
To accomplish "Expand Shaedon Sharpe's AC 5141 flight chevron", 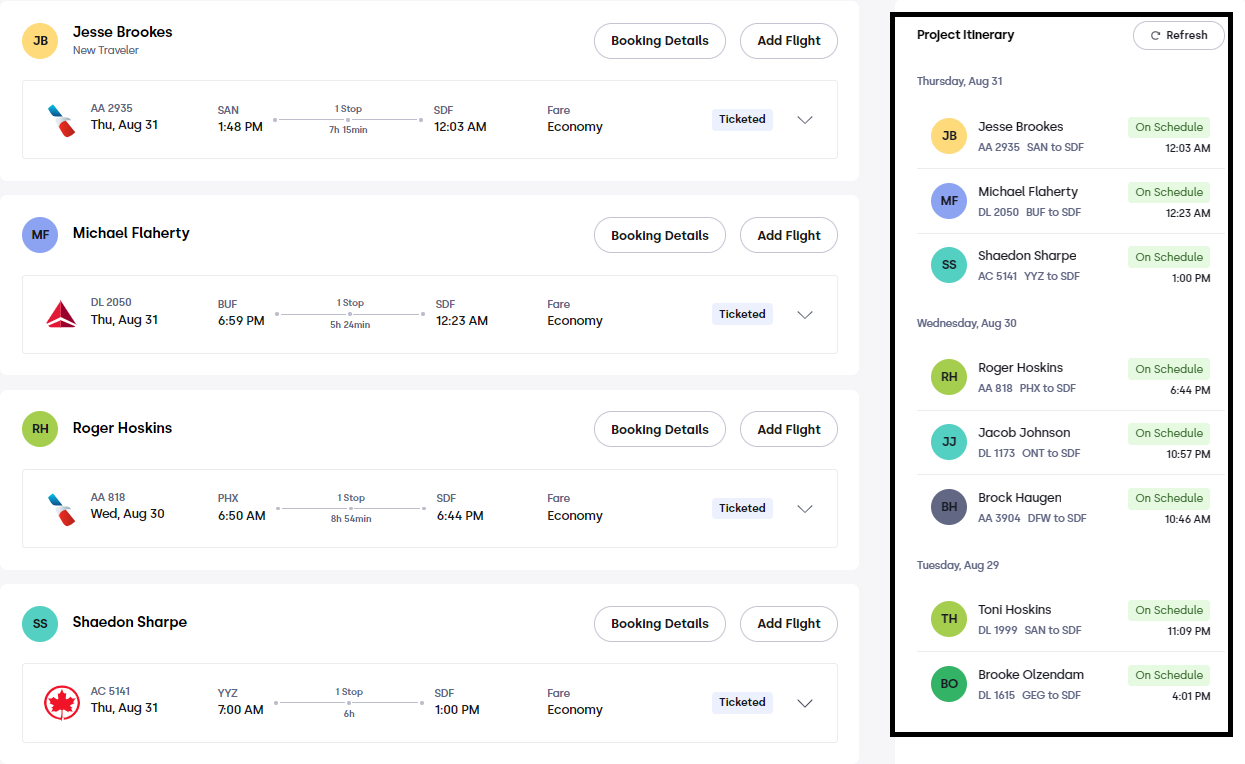I will (805, 702).
